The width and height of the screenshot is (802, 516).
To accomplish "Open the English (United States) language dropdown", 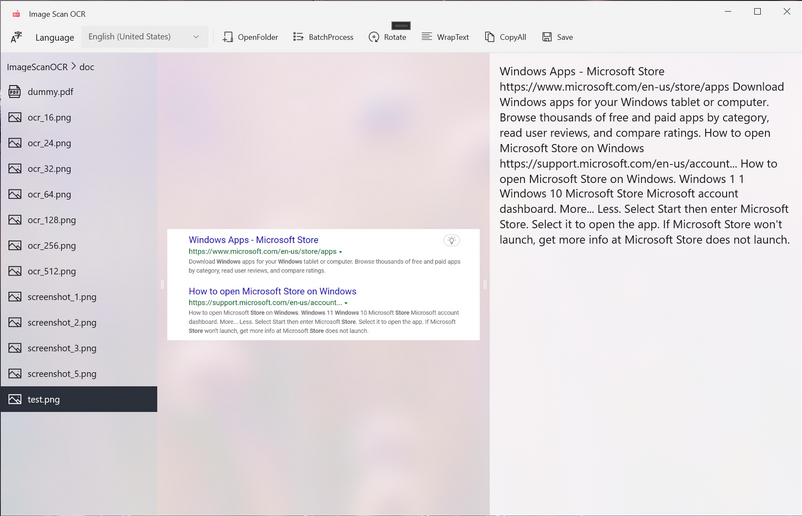I will [144, 37].
